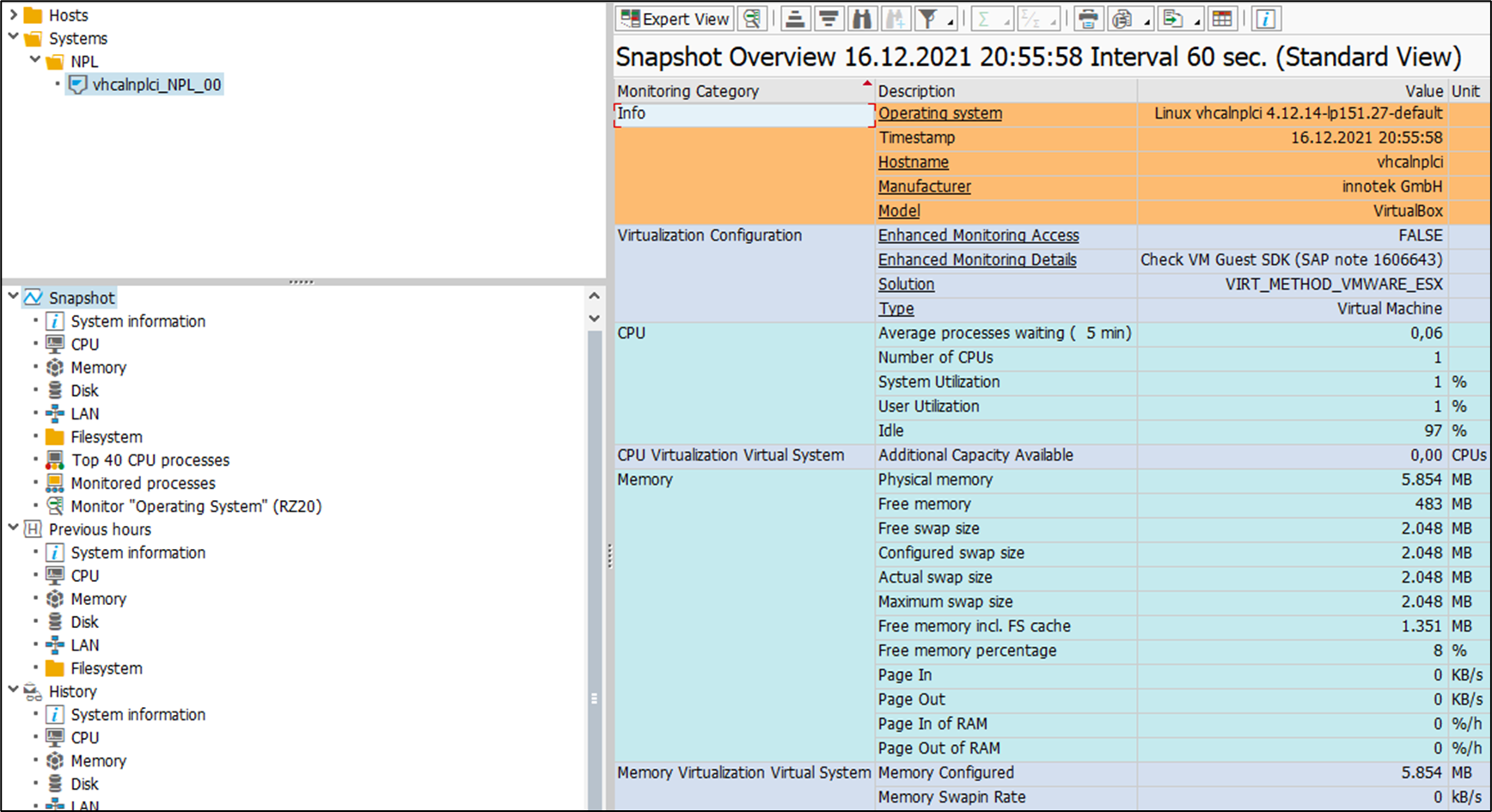The width and height of the screenshot is (1492, 812).
Task: Click the Manufacturer link
Action: pyautogui.click(x=925, y=186)
